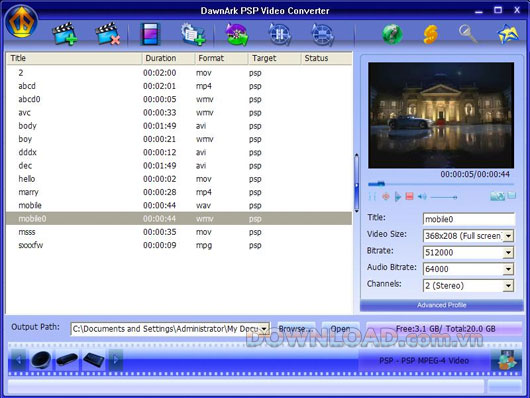Select the first PSP device icon in the filmstrip

point(41,359)
